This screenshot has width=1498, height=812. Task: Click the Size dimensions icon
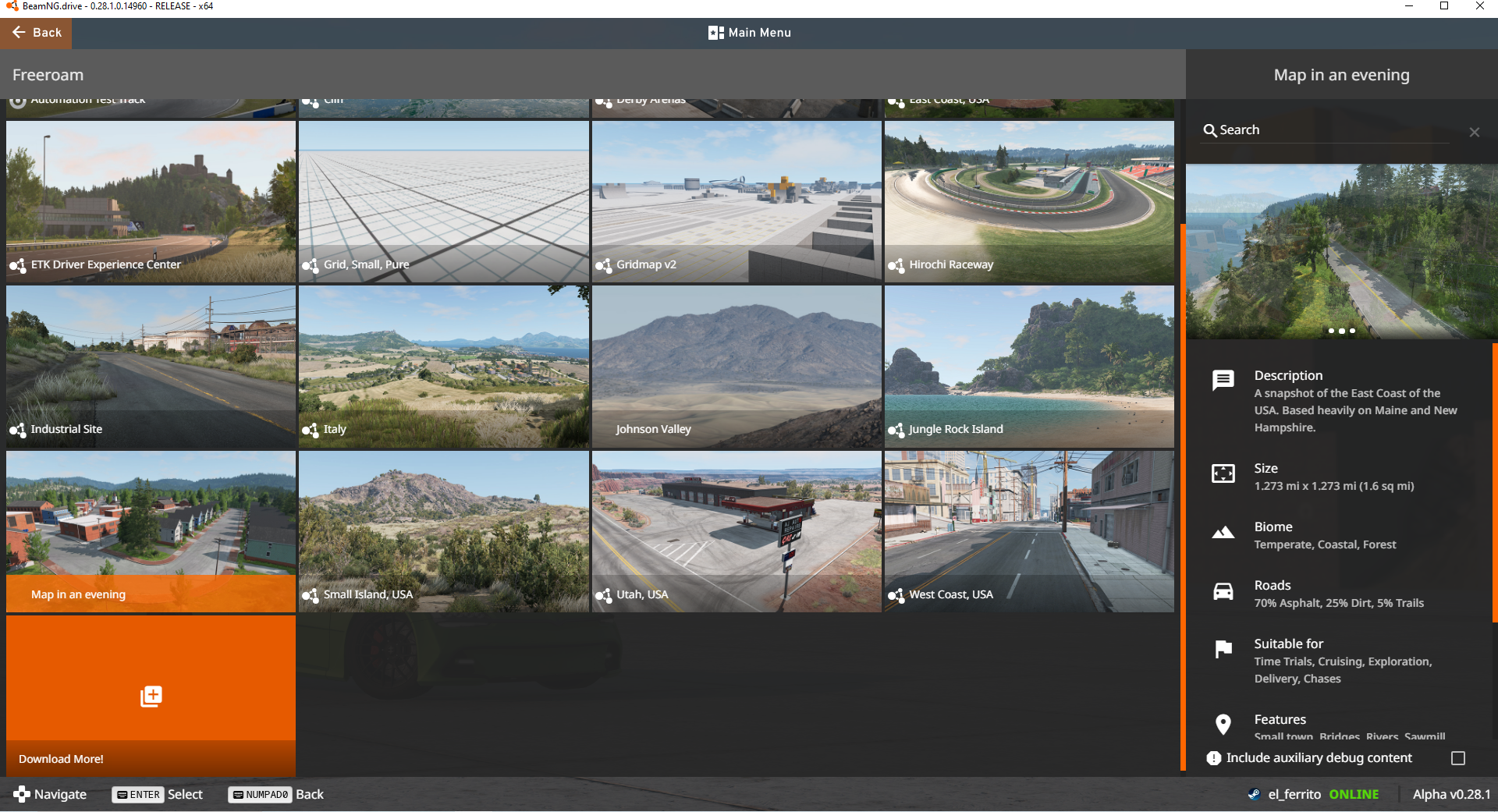pyautogui.click(x=1223, y=473)
